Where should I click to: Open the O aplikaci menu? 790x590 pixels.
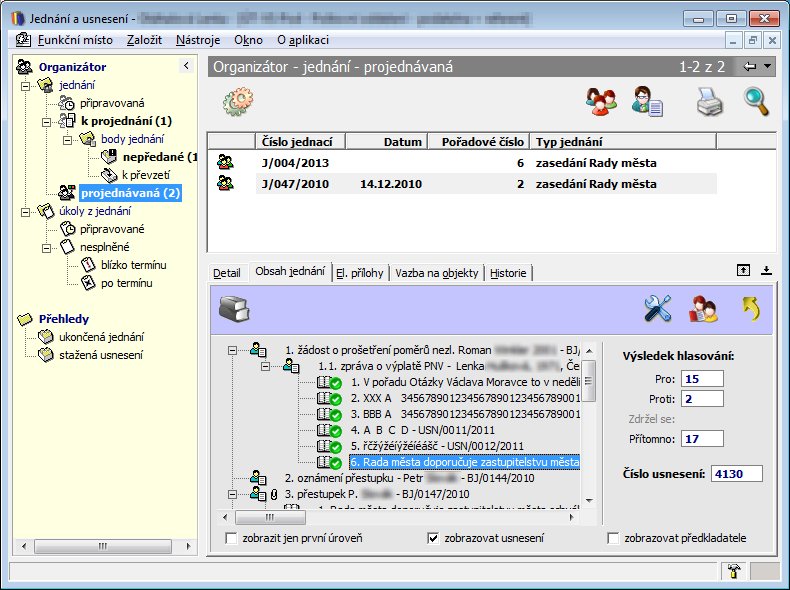(x=303, y=40)
